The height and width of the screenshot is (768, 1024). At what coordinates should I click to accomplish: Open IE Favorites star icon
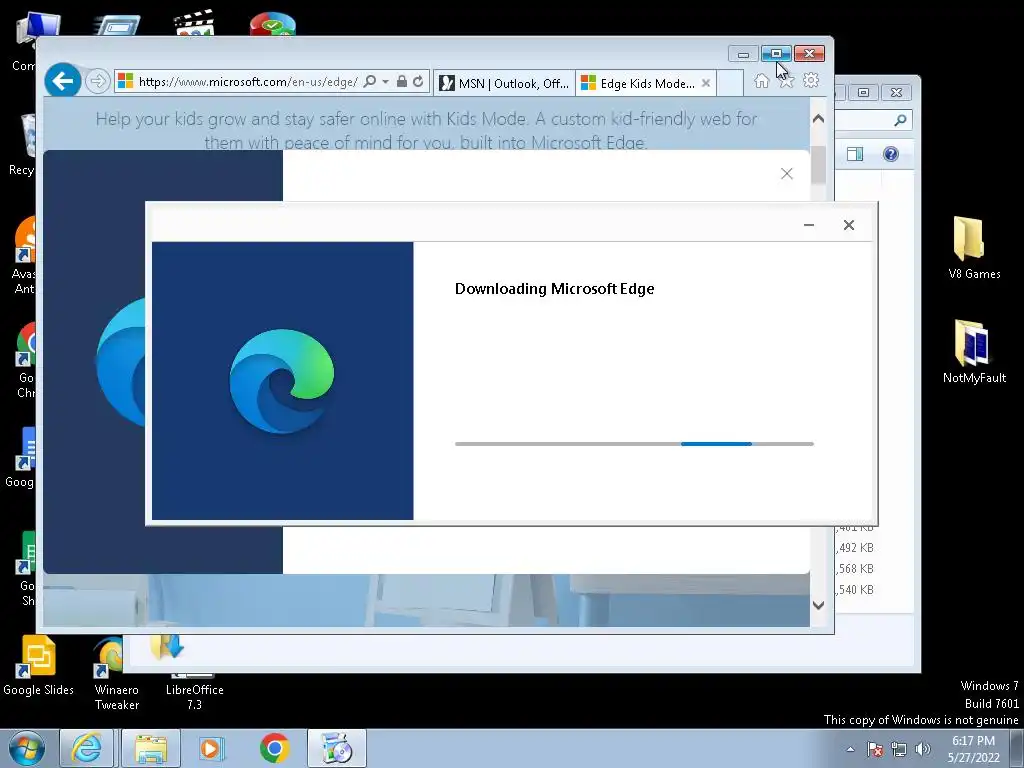786,81
